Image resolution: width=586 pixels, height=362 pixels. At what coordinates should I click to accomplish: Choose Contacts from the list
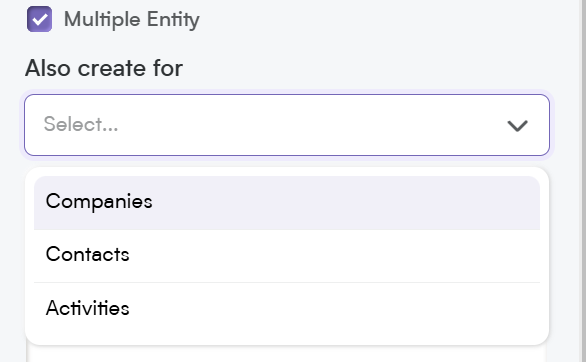pyautogui.click(x=287, y=256)
